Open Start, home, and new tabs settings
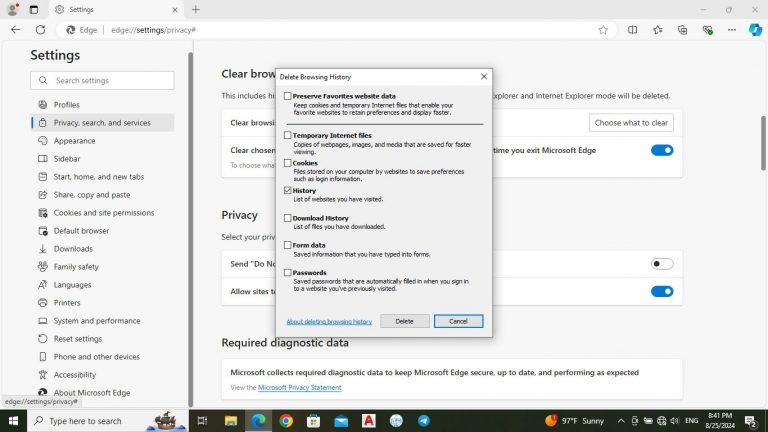This screenshot has width=768, height=432. (x=102, y=177)
